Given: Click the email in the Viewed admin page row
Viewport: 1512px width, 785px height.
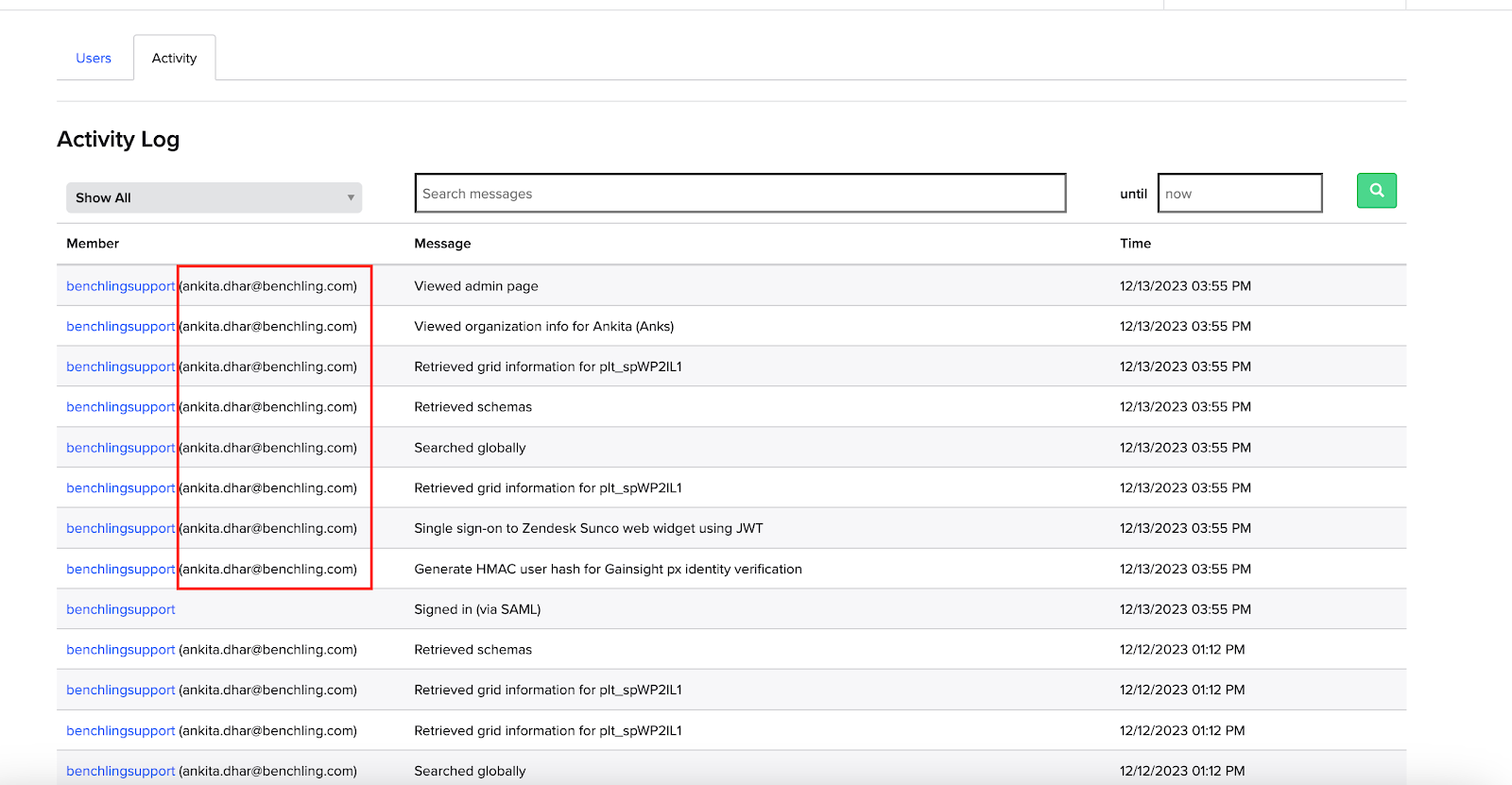Looking at the screenshot, I should tap(268, 286).
